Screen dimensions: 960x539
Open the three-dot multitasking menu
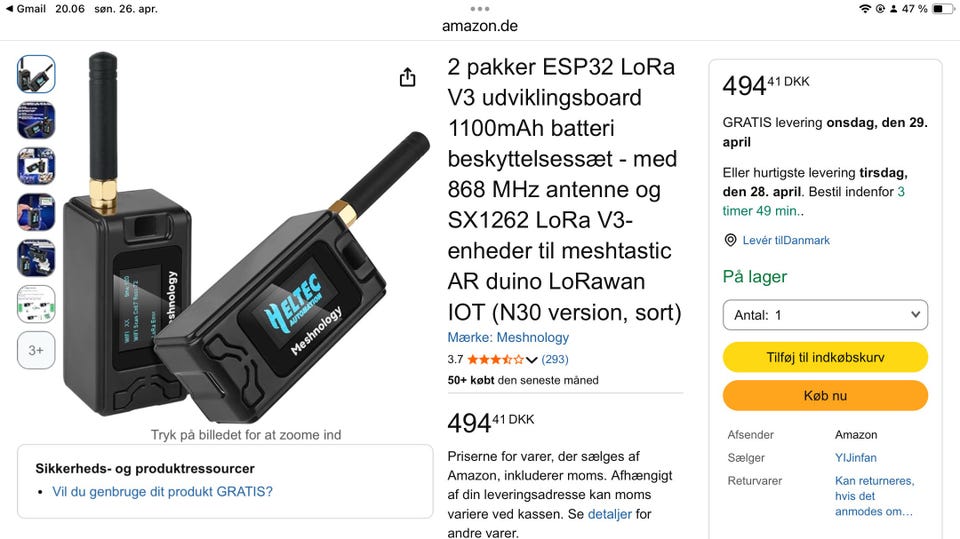(x=480, y=8)
